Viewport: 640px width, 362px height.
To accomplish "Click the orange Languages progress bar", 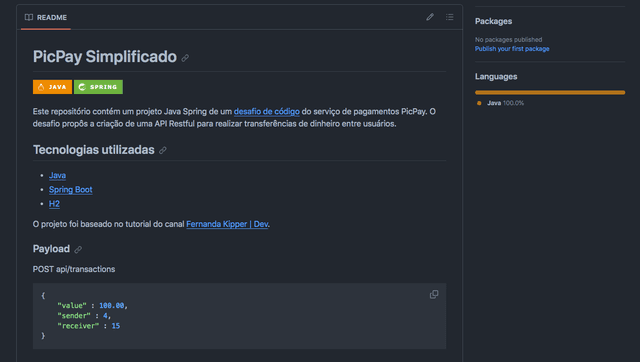I will click(550, 93).
